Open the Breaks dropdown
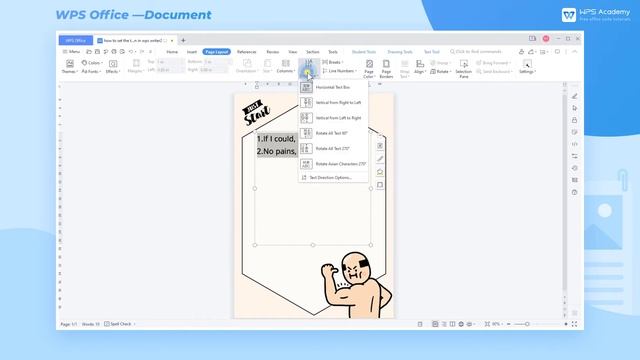Image resolution: width=640 pixels, height=360 pixels. coord(333,62)
